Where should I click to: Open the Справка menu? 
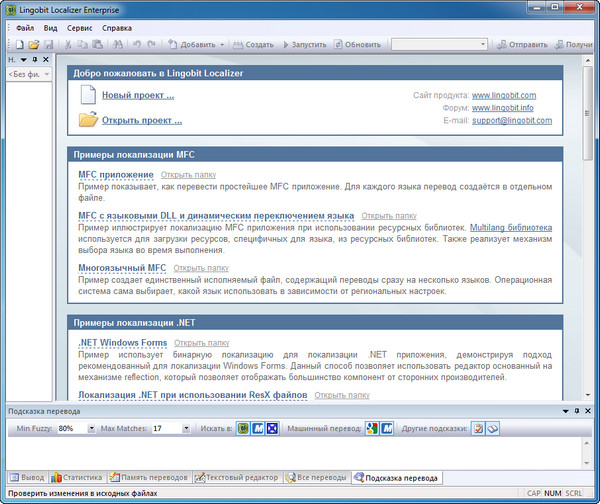117,28
